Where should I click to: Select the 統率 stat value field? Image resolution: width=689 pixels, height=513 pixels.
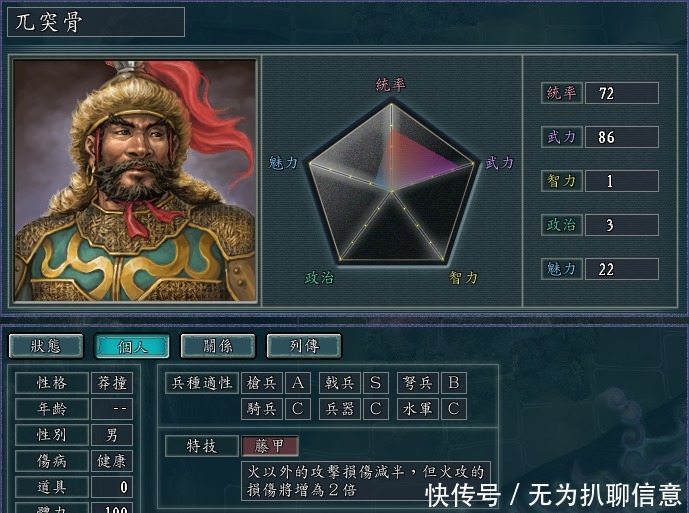(622, 93)
